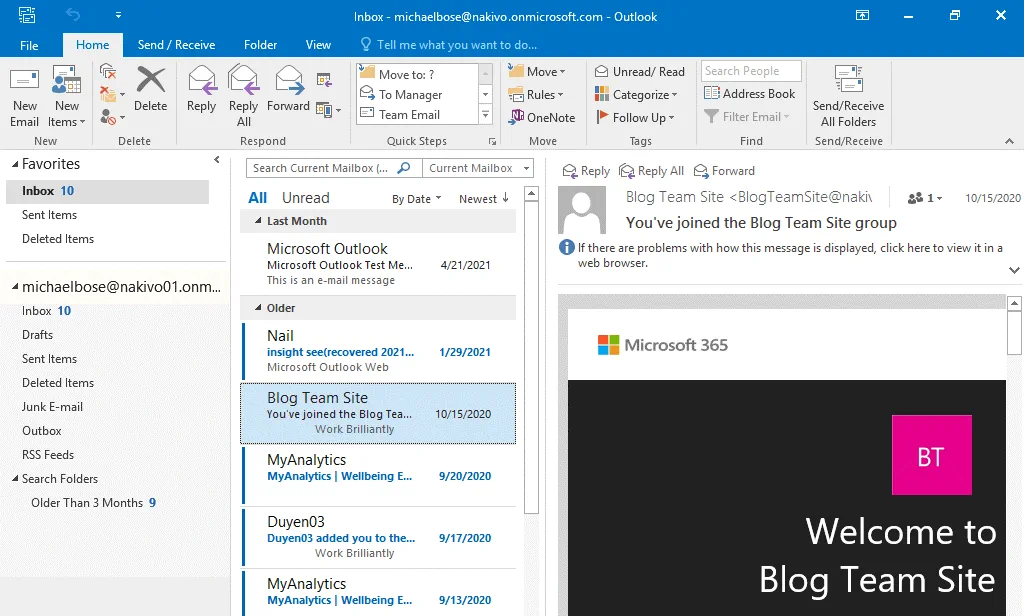
Task: Open the Junk E-mail folder
Action: tap(53, 407)
